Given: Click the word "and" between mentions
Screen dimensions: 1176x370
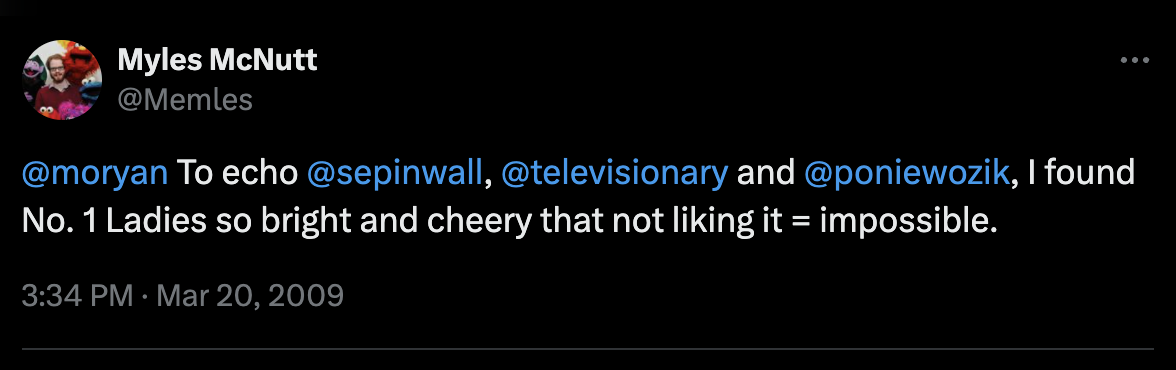Looking at the screenshot, I should (766, 174).
